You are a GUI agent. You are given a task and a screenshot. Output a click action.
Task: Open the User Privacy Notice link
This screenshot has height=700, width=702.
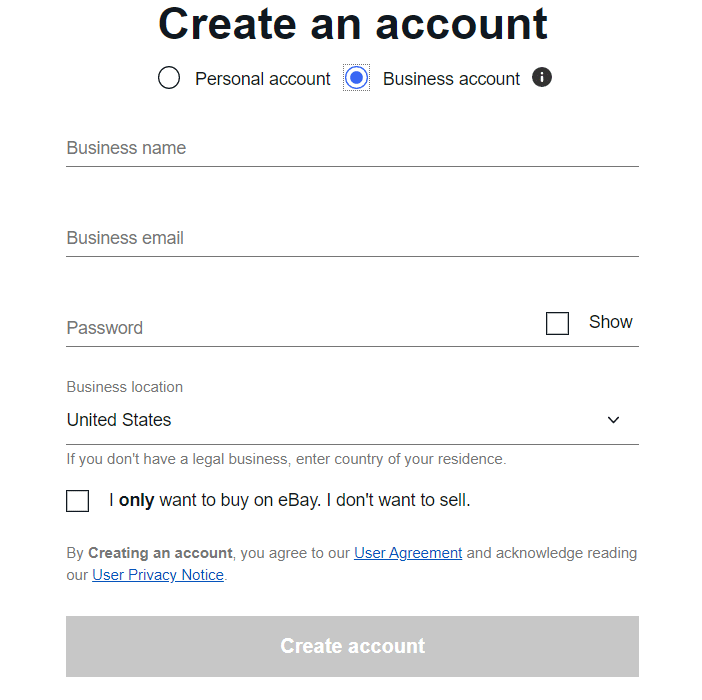coord(158,575)
